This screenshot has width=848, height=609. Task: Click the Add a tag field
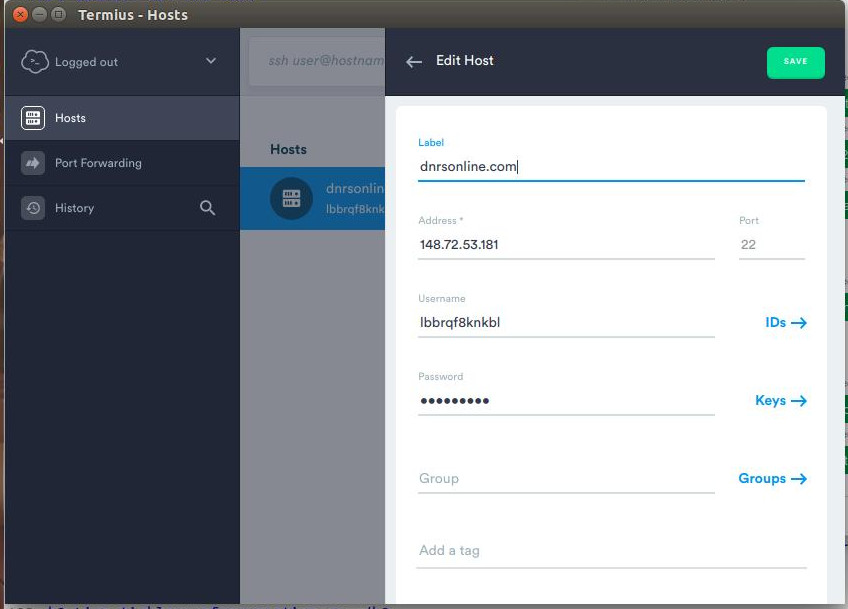(x=611, y=551)
